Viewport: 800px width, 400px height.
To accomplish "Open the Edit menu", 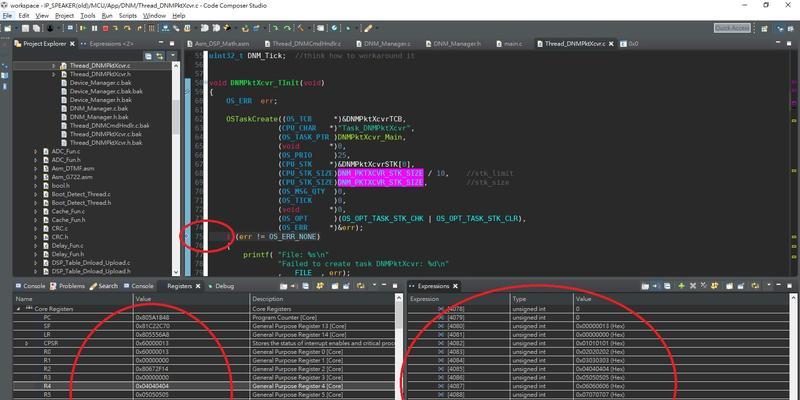I will click(23, 16).
